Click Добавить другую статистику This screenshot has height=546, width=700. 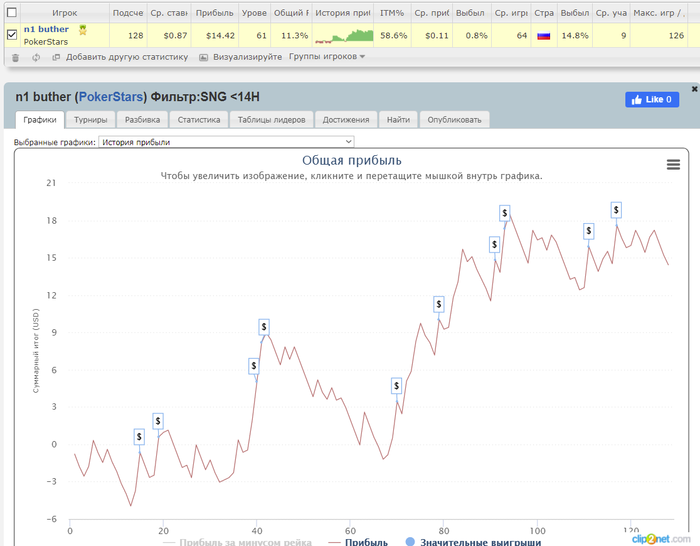point(127,57)
